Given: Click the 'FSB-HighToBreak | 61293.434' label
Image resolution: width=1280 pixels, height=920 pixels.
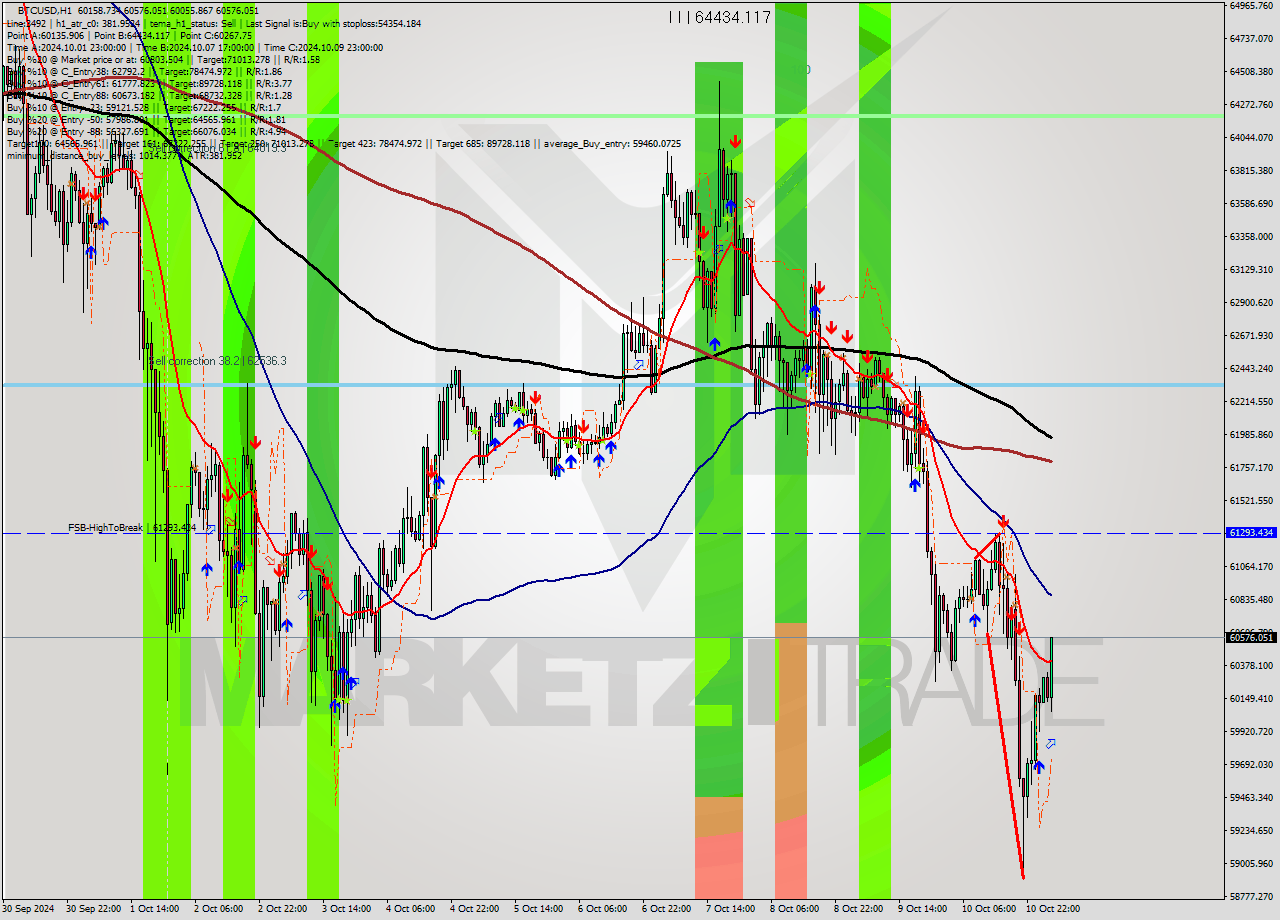Looking at the screenshot, I should (x=132, y=527).
